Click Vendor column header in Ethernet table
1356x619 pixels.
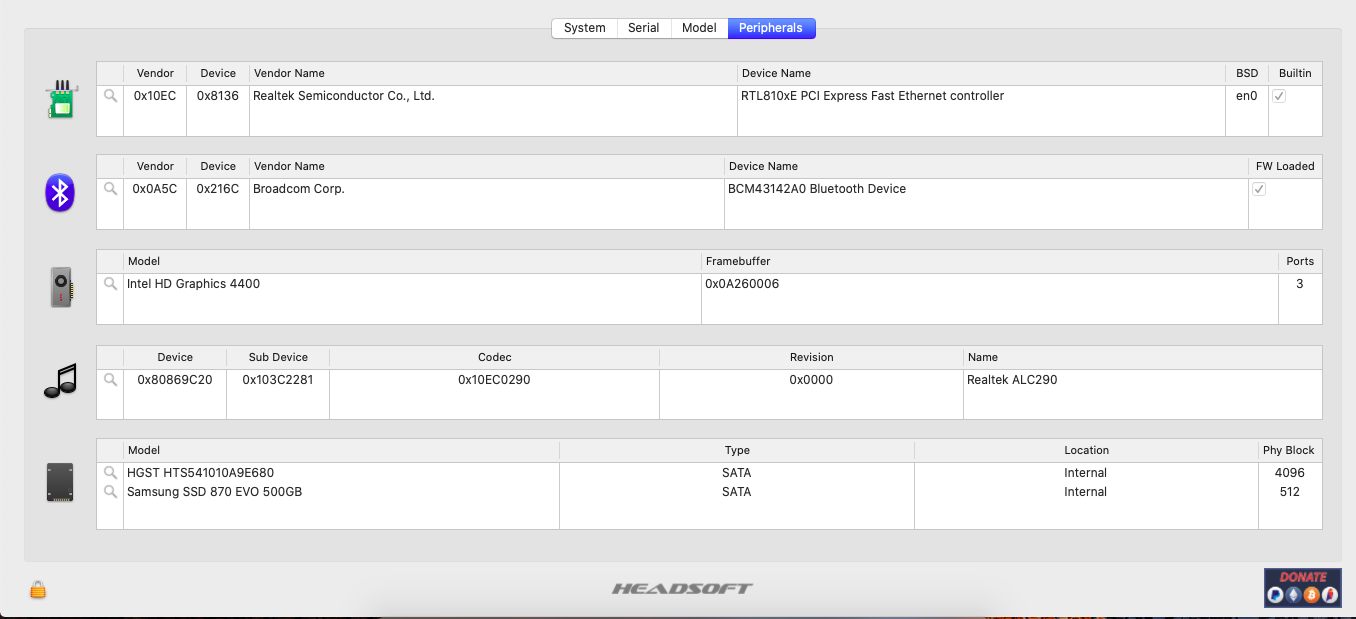[155, 73]
